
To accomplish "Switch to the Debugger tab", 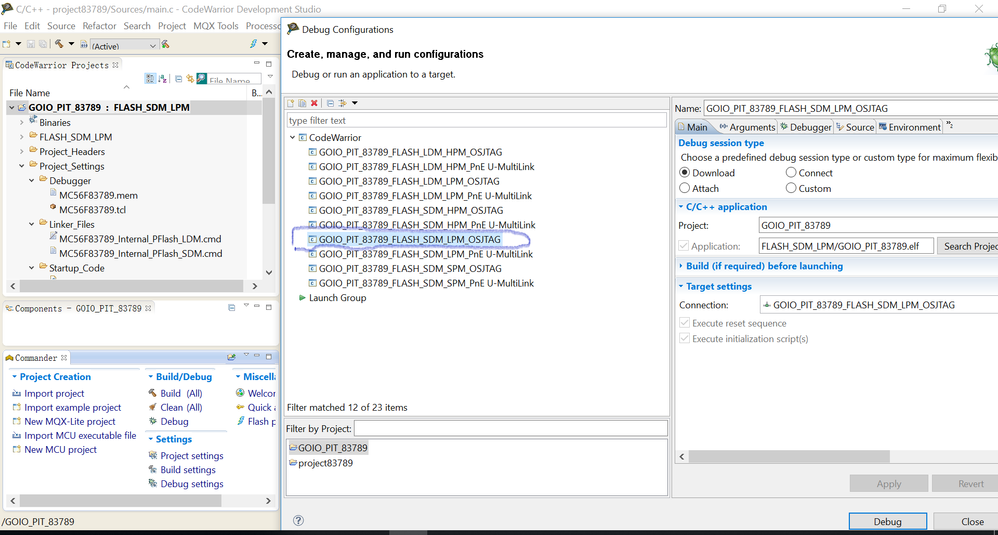I will pos(805,127).
